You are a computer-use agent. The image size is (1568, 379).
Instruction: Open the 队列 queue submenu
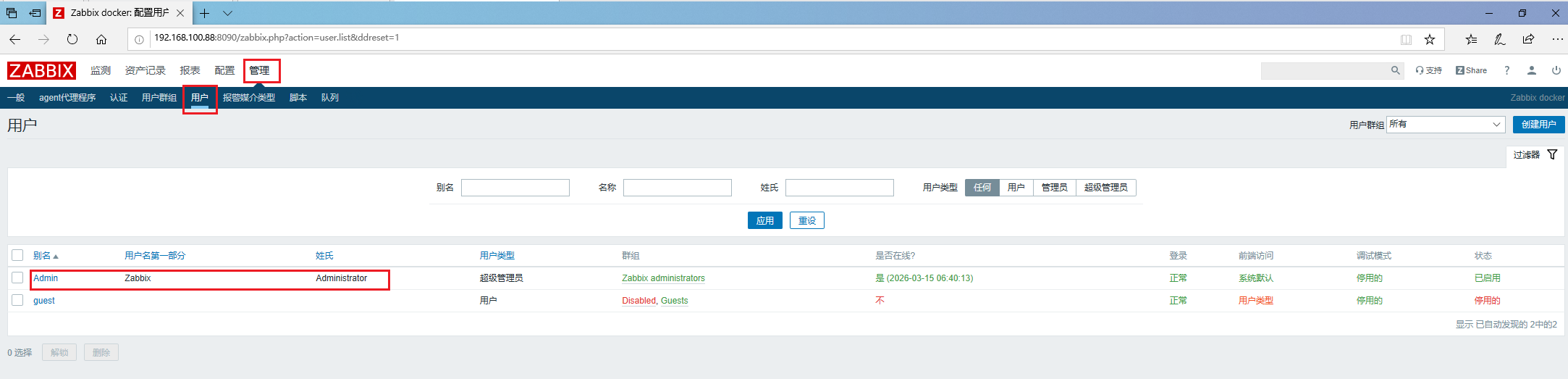[x=330, y=98]
